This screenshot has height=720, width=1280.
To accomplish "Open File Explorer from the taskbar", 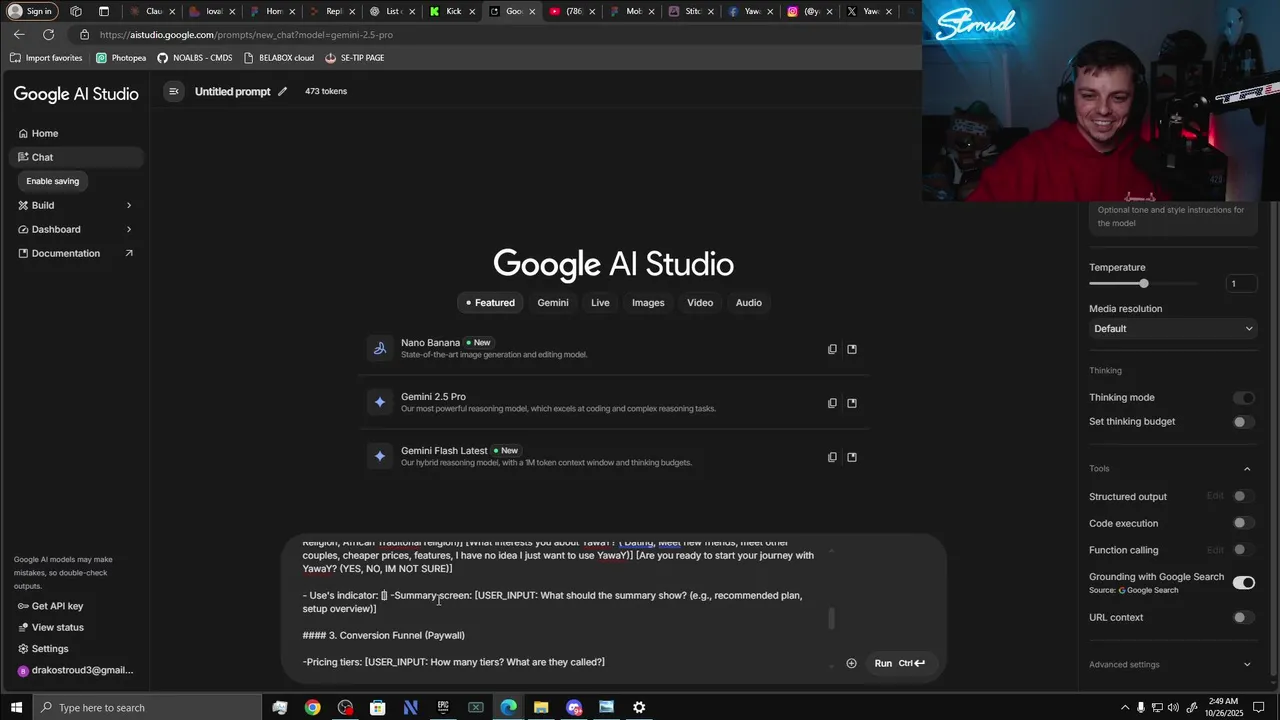I will coord(541,708).
